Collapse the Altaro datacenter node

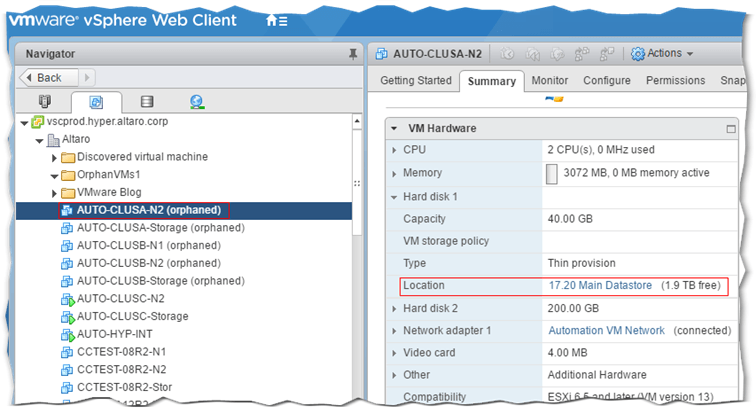[x=40, y=141]
